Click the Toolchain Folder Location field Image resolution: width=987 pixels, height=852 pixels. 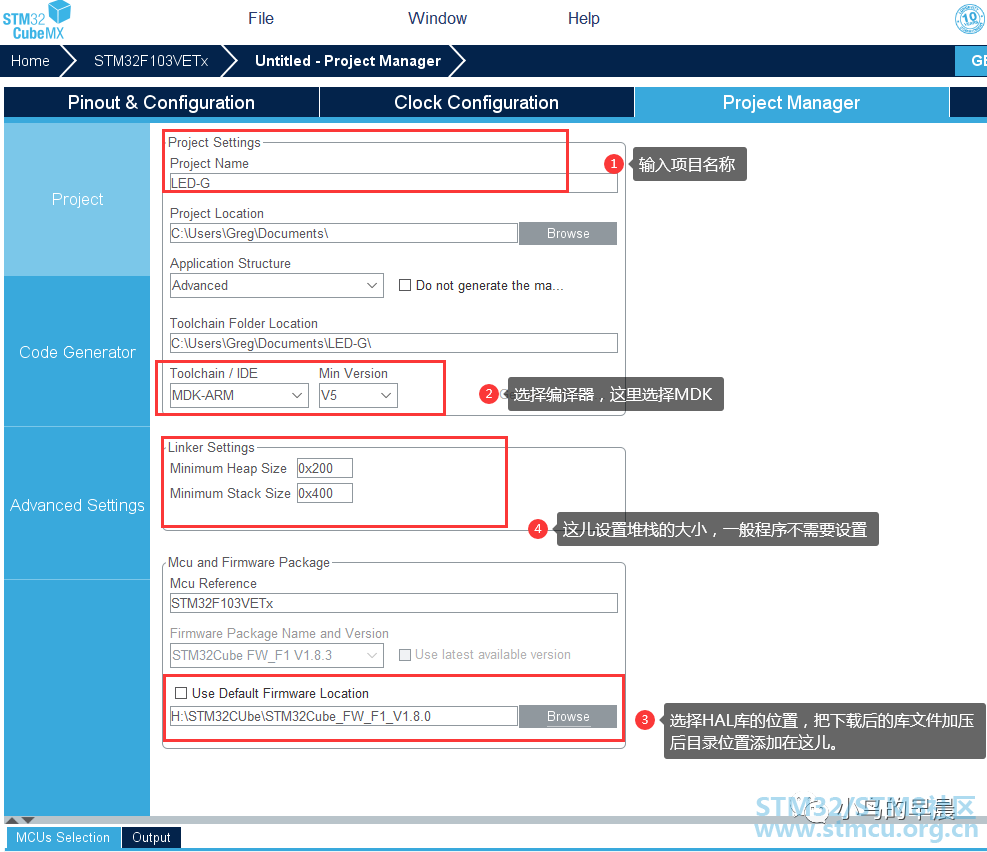coord(393,344)
